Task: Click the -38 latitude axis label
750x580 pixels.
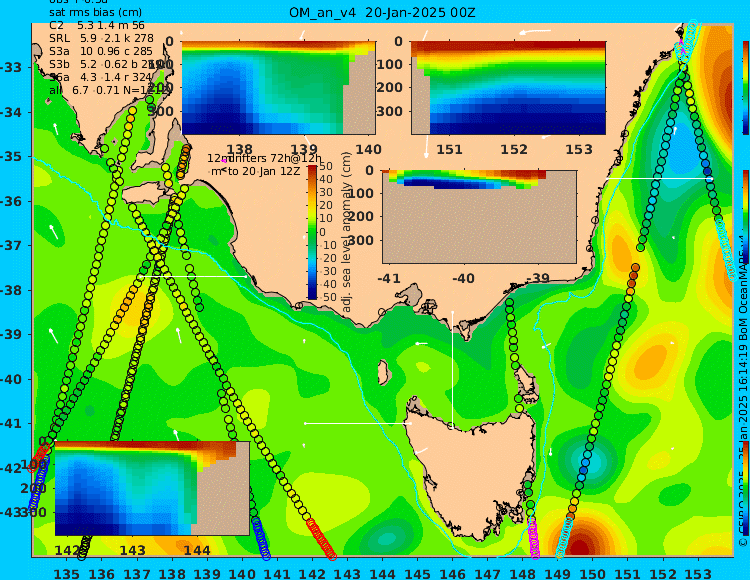Action: 11,290
